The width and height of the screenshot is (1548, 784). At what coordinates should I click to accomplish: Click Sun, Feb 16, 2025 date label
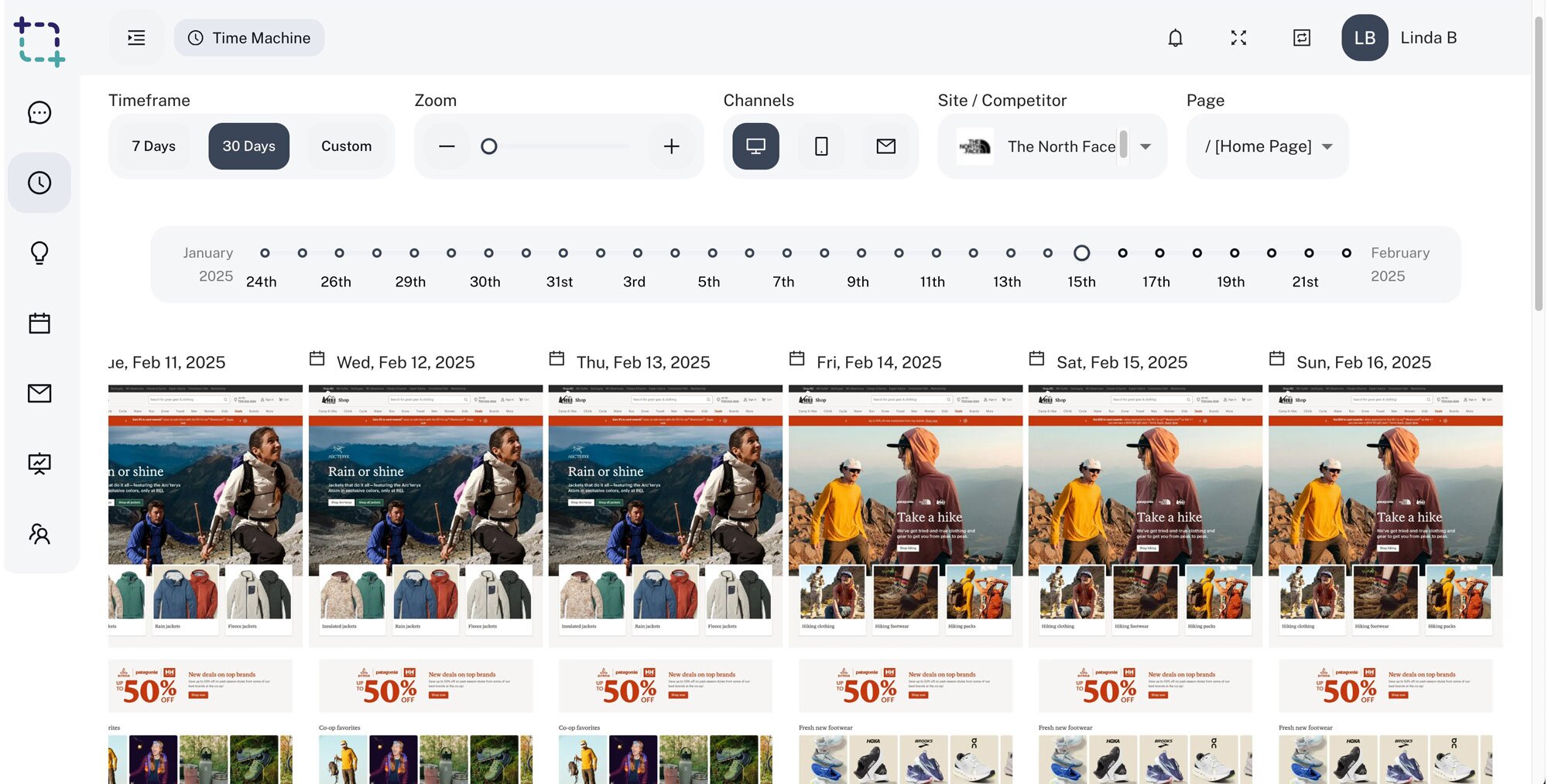click(x=1364, y=362)
